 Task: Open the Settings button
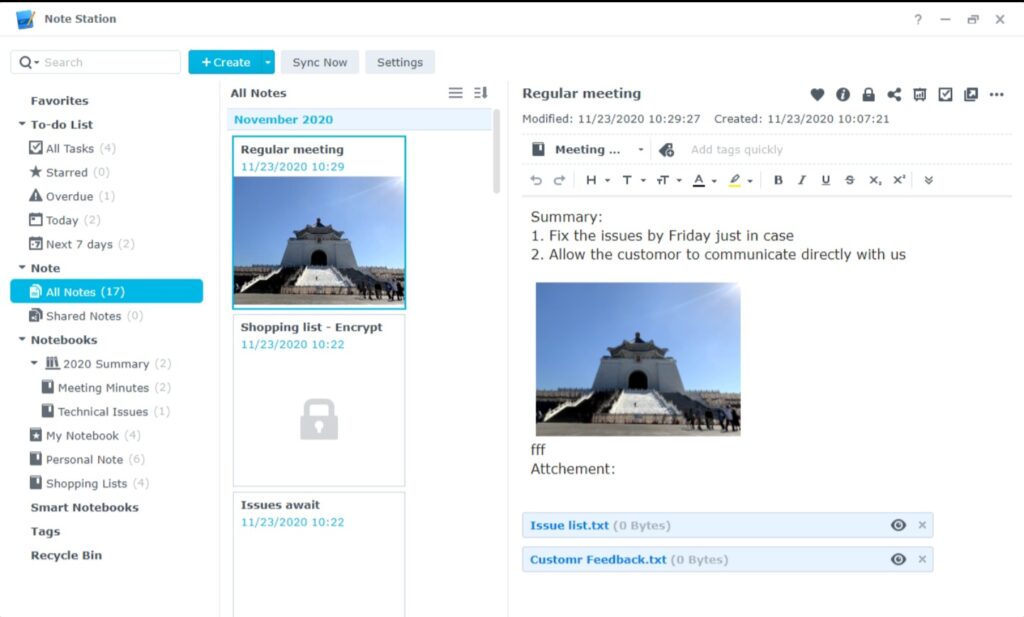click(400, 62)
